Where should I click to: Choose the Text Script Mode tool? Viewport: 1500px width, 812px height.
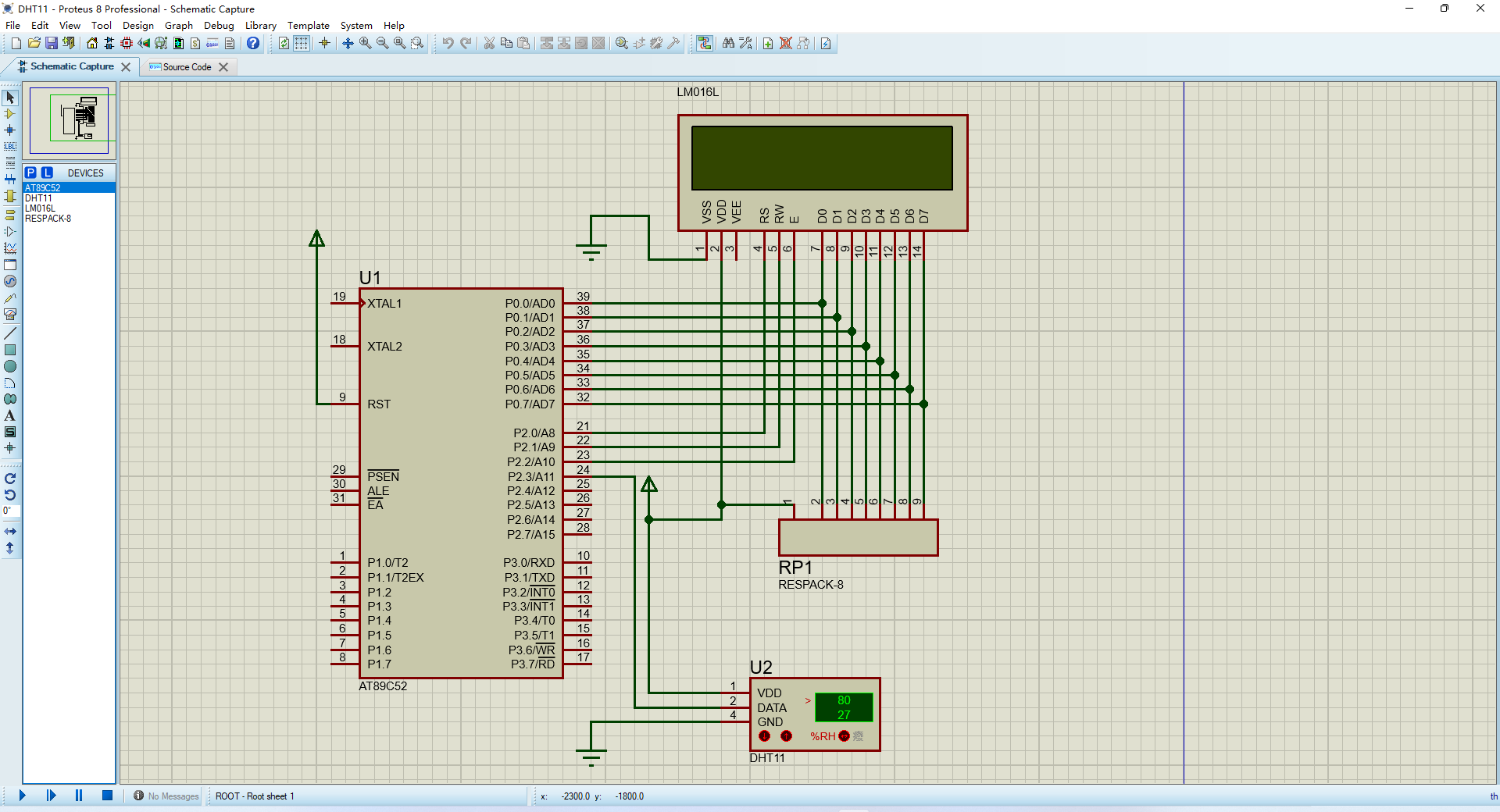click(x=10, y=163)
